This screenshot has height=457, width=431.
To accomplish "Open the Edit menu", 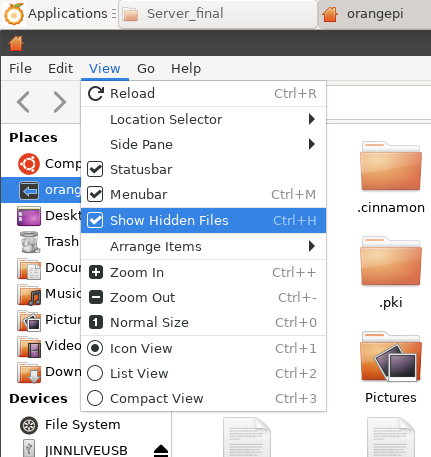I will (x=60, y=69).
